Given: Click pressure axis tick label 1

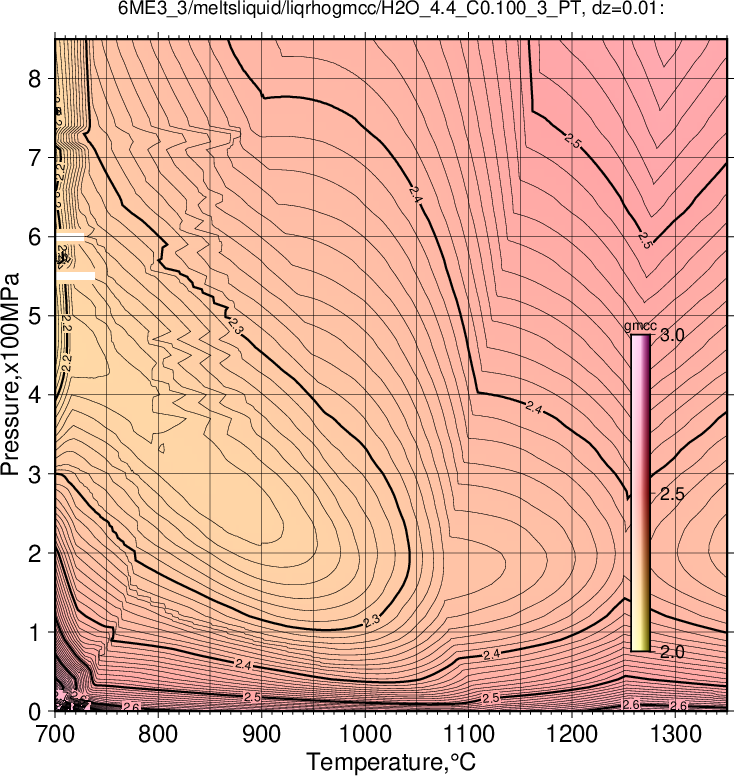Looking at the screenshot, I should pos(35,632).
